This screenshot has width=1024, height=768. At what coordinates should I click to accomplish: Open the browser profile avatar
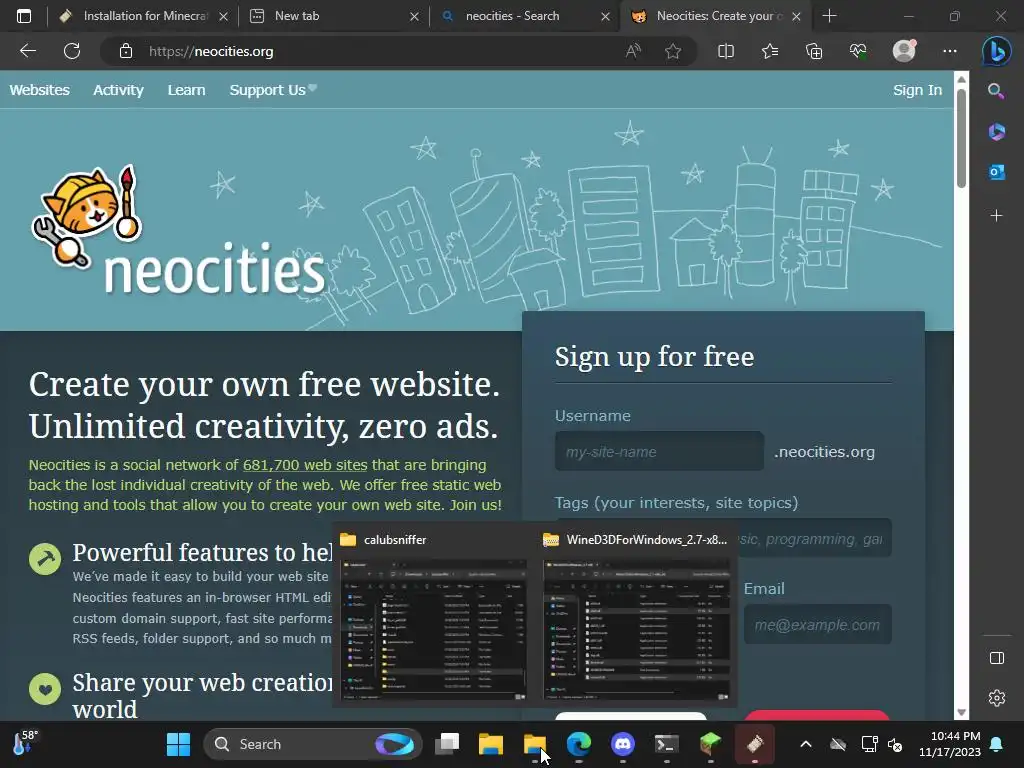[904, 51]
